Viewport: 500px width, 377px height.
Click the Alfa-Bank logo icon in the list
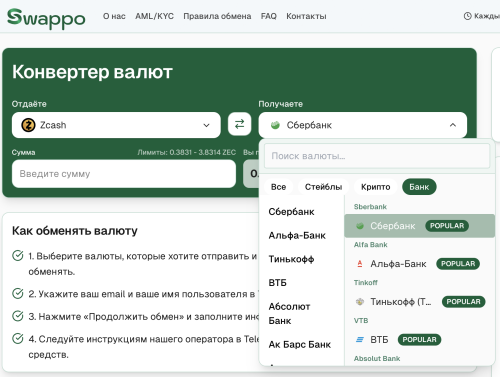[x=360, y=264]
